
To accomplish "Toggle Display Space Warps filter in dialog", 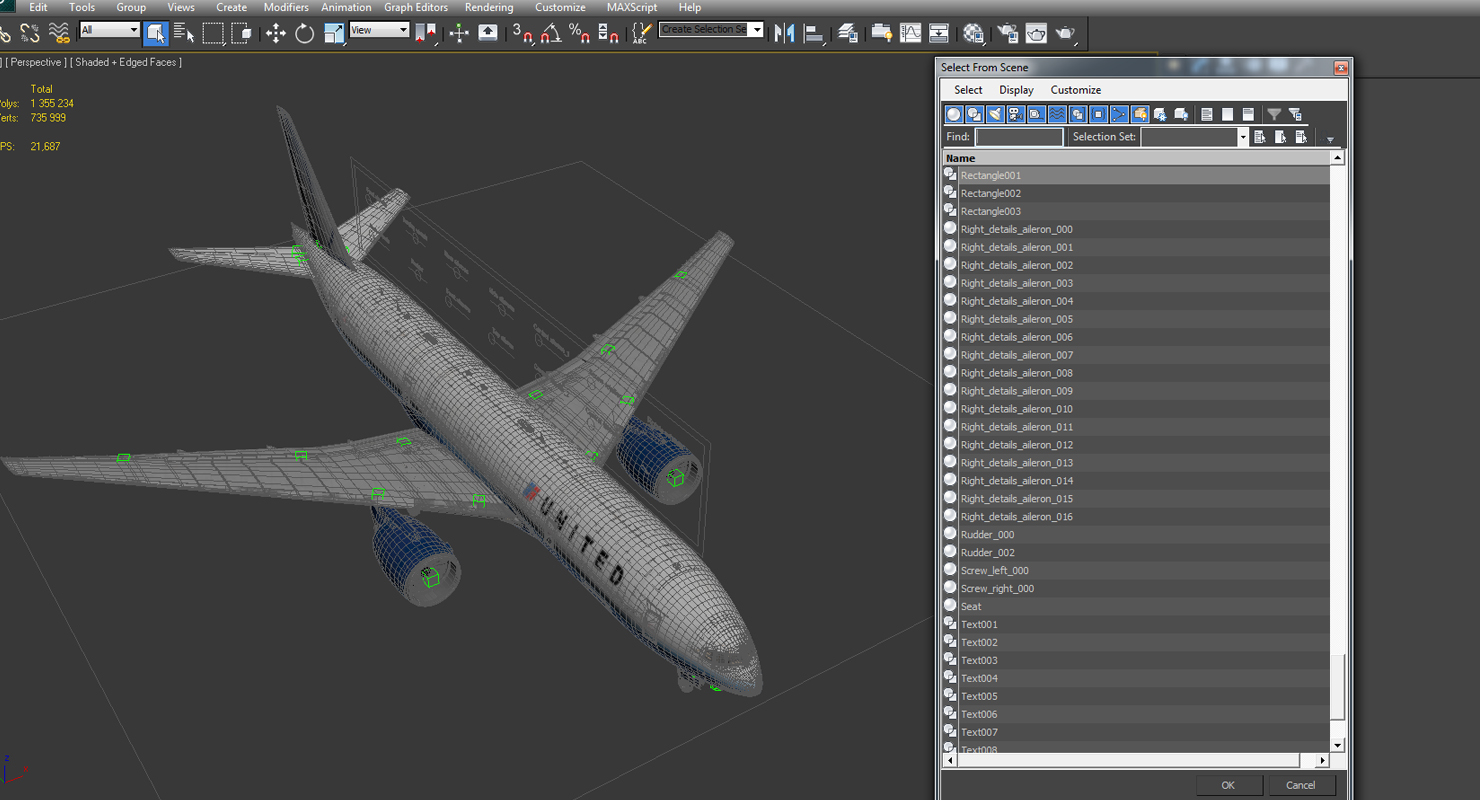I will pyautogui.click(x=1057, y=114).
